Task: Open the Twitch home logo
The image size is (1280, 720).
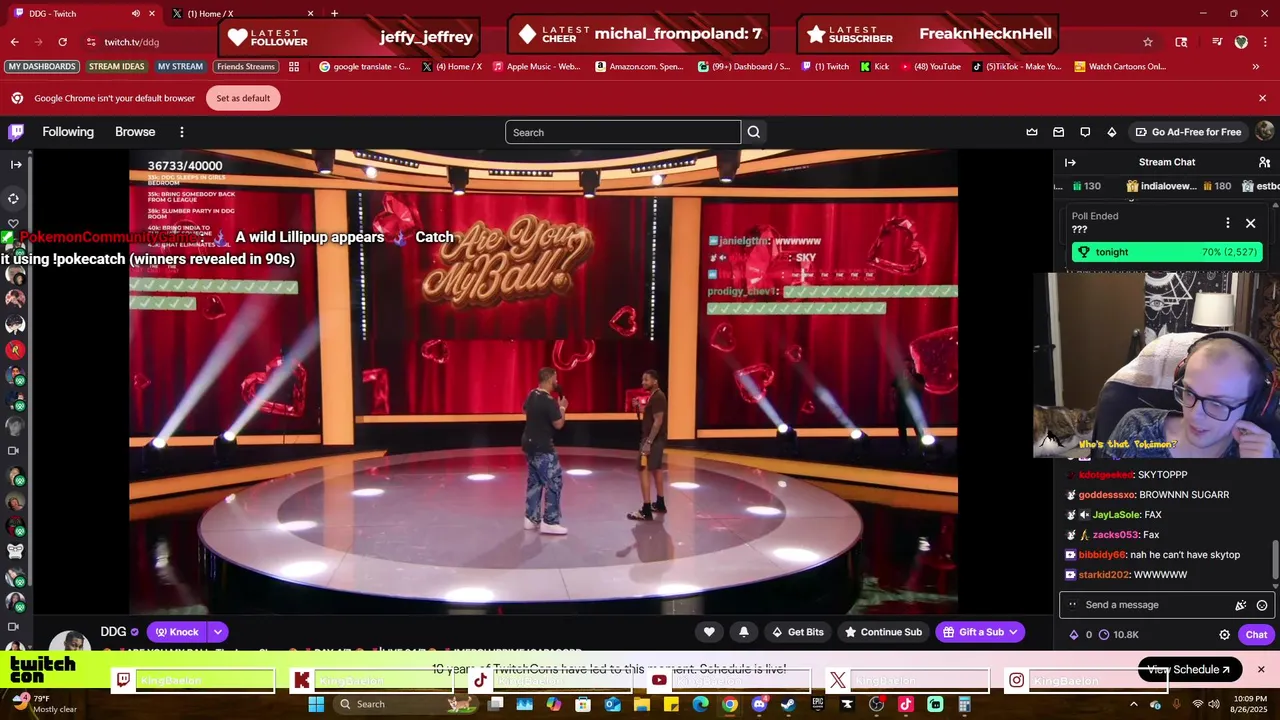Action: pyautogui.click(x=16, y=132)
